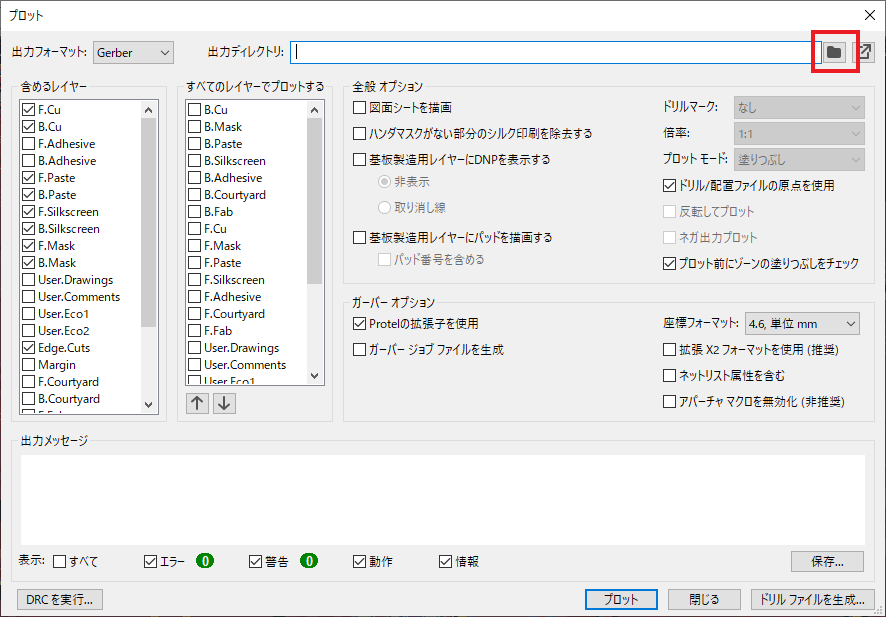This screenshot has height=617, width=886.
Task: Enable 拡張 X2 フォーマットを使用 checkbox
Action: point(670,350)
